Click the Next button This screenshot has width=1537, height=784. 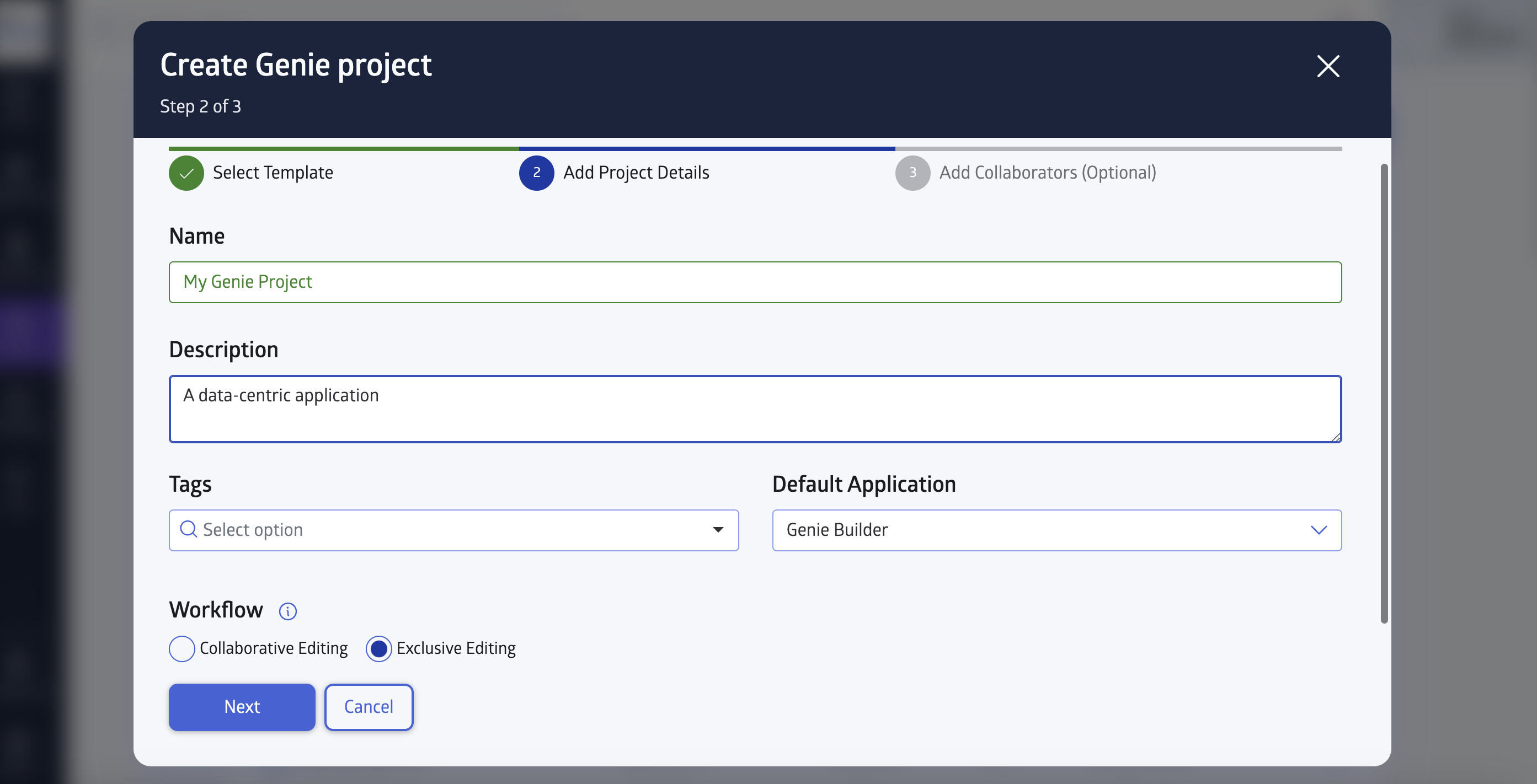coord(242,707)
